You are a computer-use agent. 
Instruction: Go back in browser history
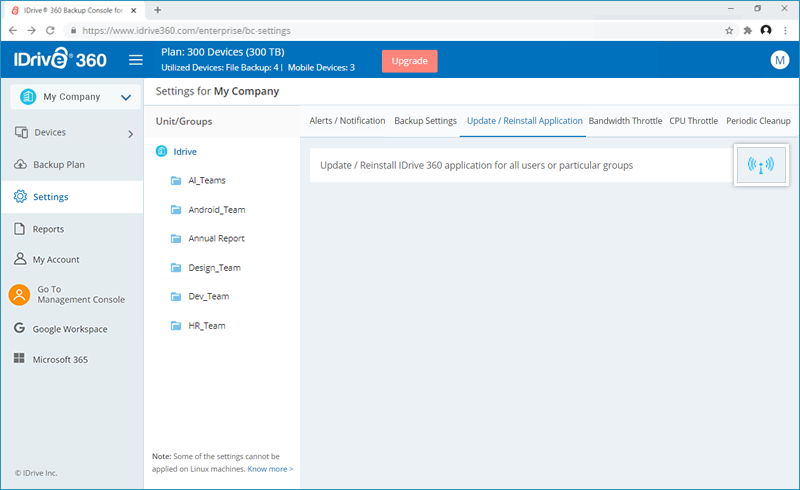13,31
